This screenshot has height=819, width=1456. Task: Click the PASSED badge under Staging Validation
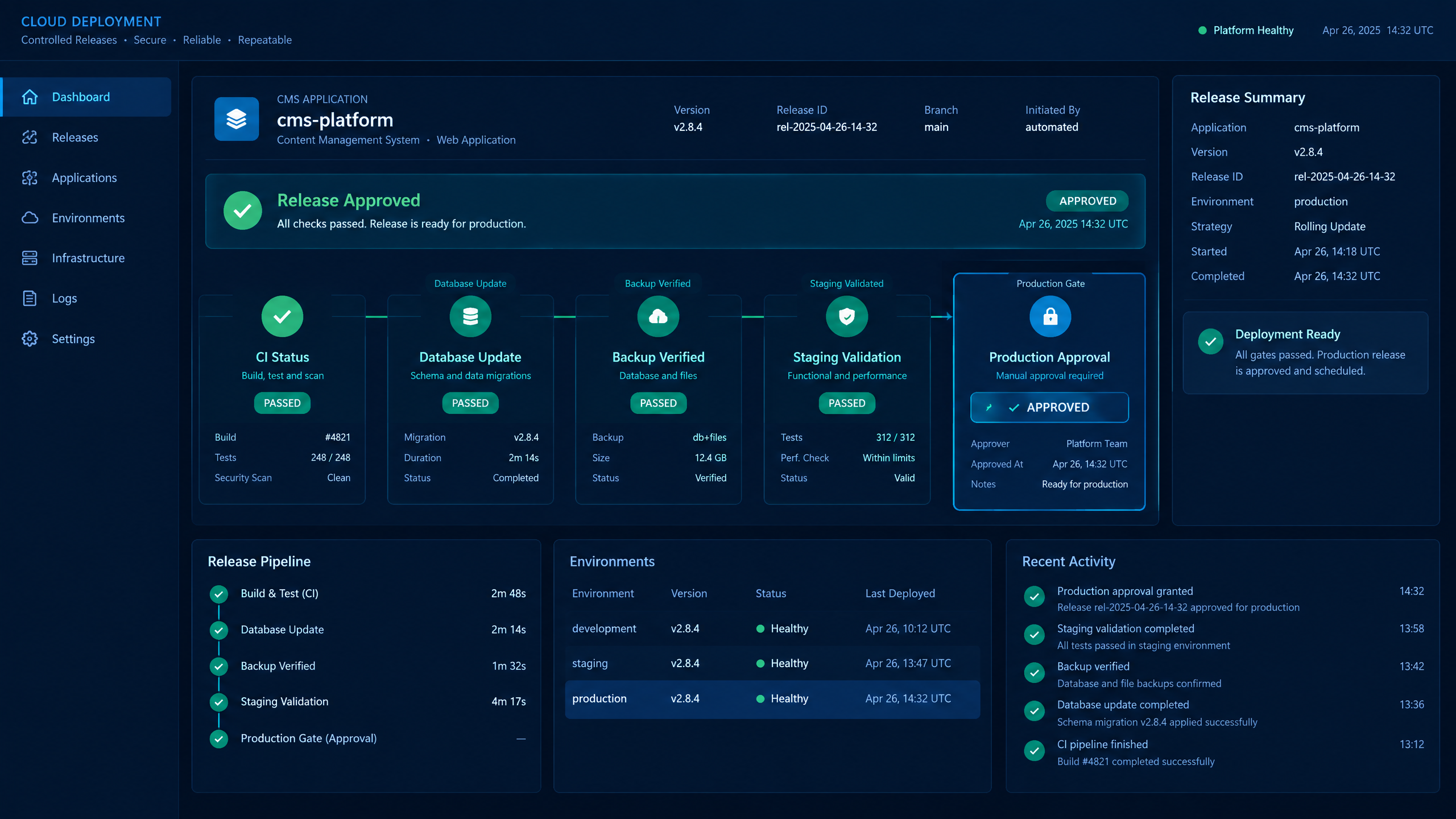pos(847,403)
